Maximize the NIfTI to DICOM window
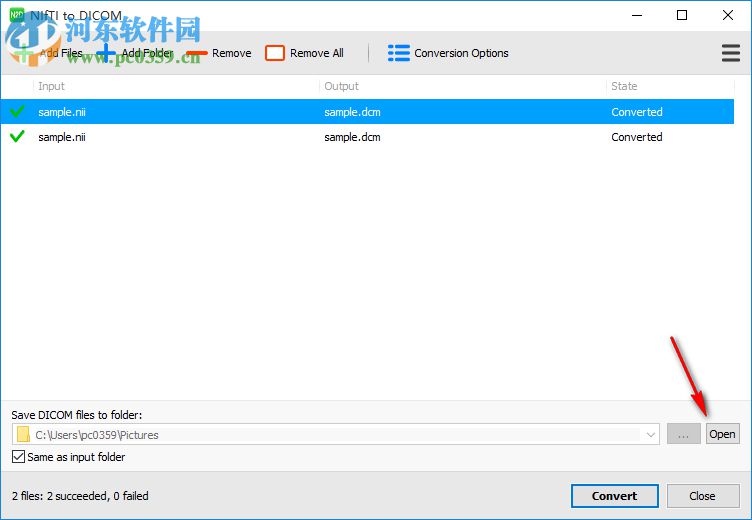752x520 pixels. point(682,15)
